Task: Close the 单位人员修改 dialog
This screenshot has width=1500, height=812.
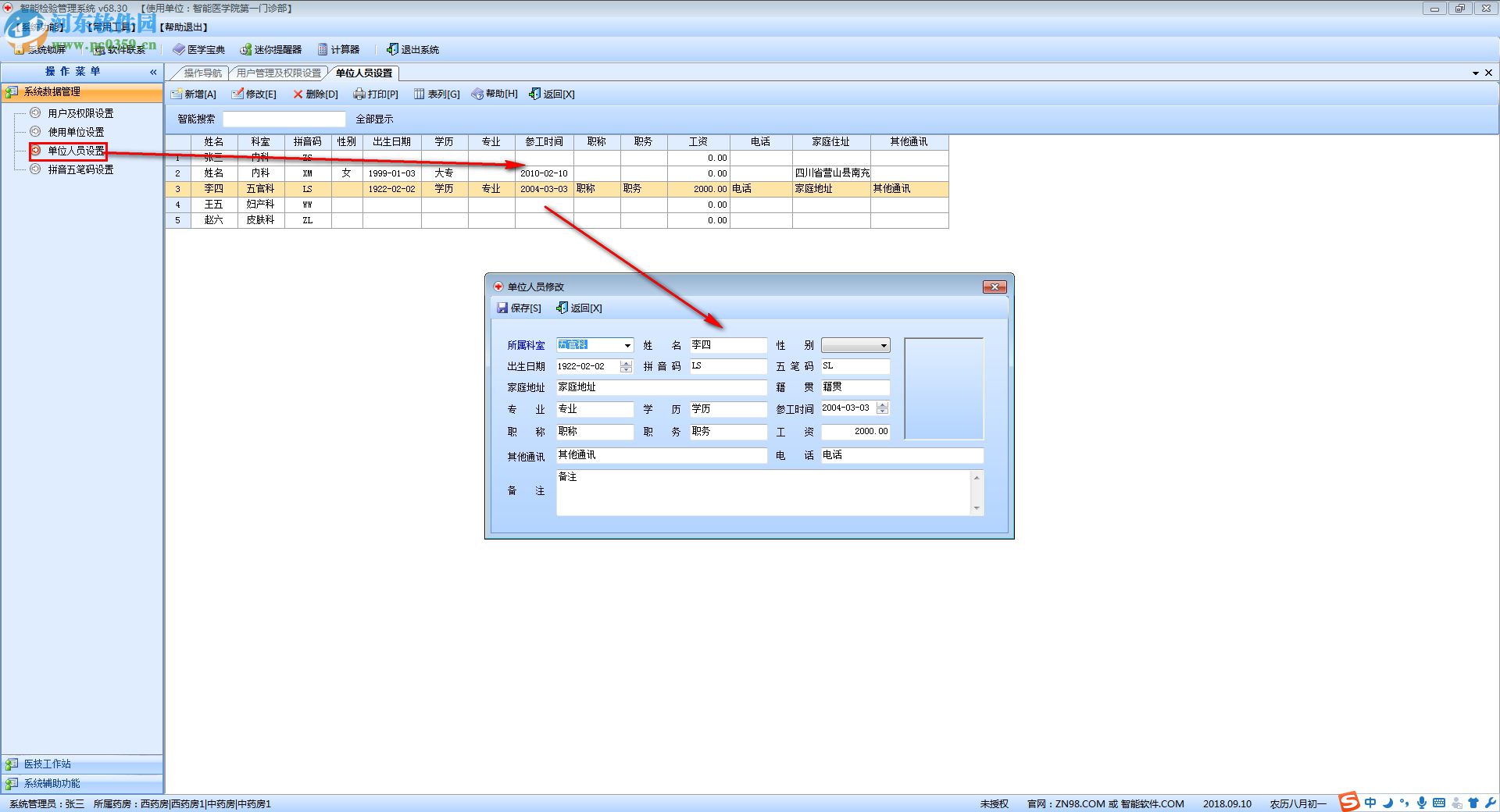Action: click(x=994, y=287)
